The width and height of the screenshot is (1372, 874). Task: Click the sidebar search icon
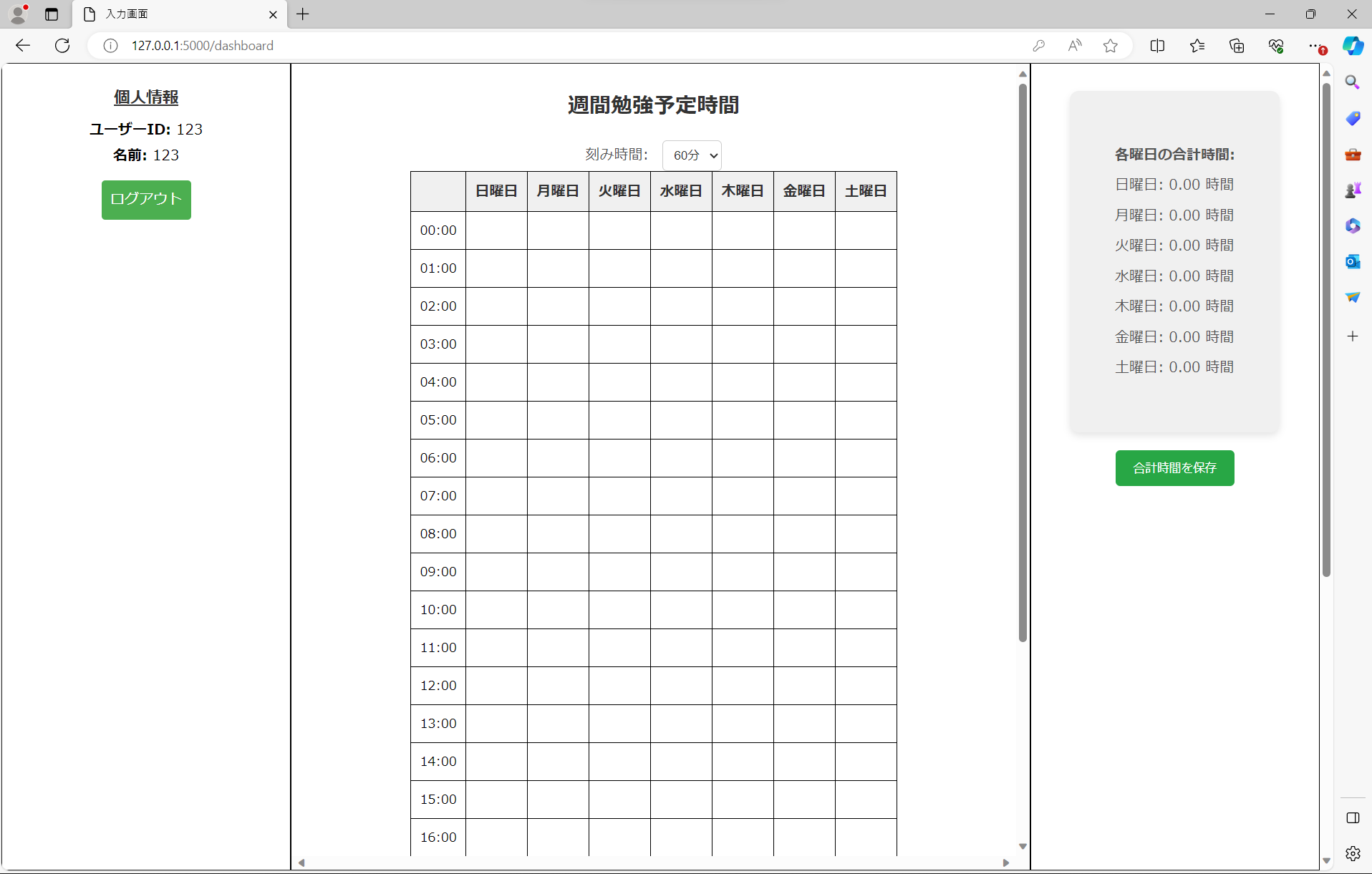click(x=1352, y=82)
